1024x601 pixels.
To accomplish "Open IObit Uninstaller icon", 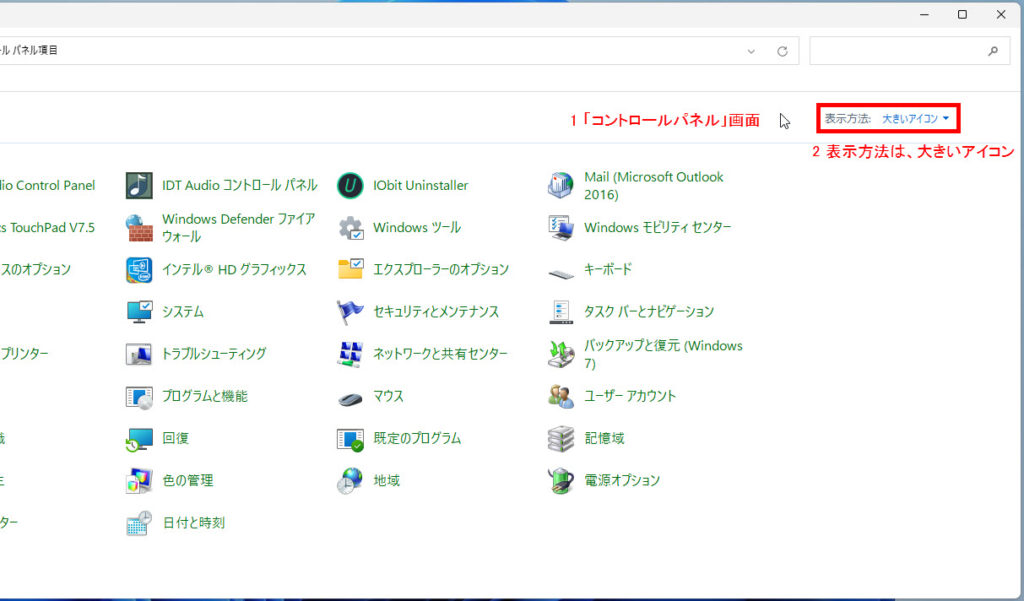I will (350, 186).
